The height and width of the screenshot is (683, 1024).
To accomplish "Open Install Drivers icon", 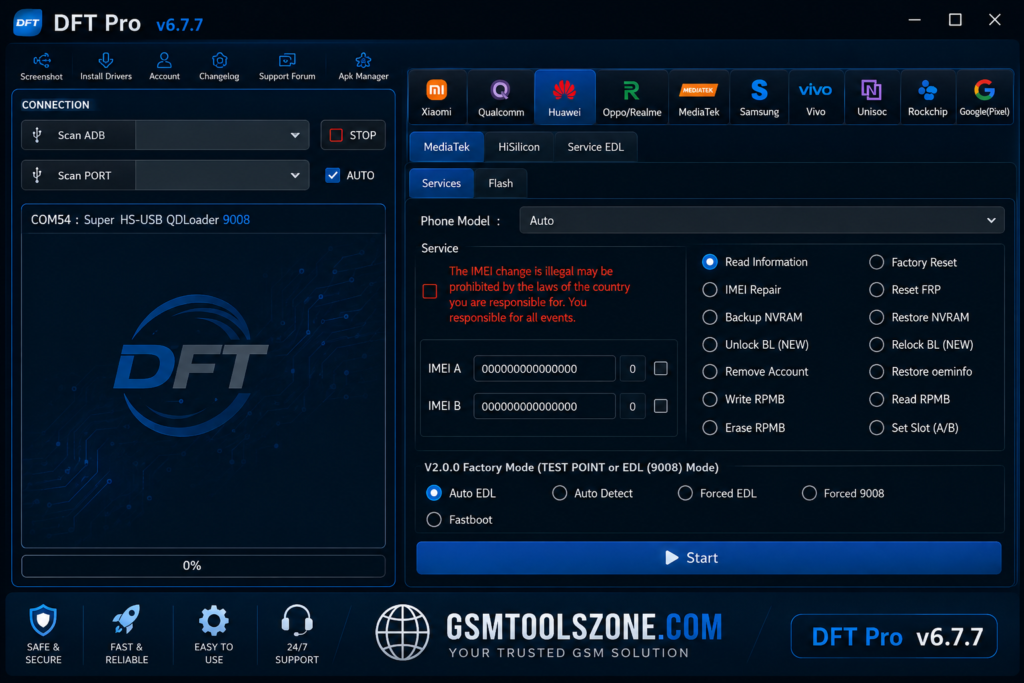I will pos(106,60).
